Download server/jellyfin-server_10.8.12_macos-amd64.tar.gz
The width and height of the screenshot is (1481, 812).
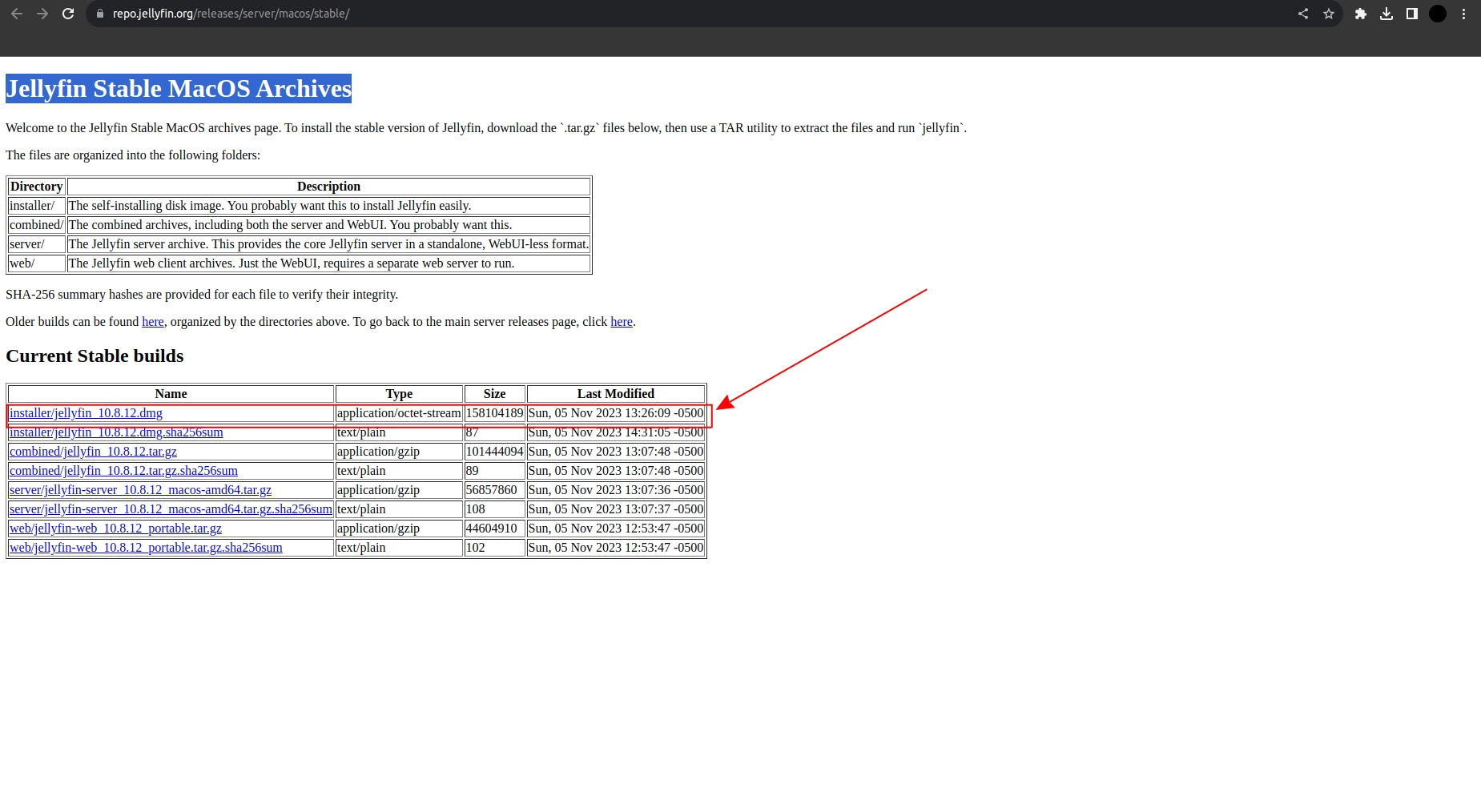click(x=140, y=490)
